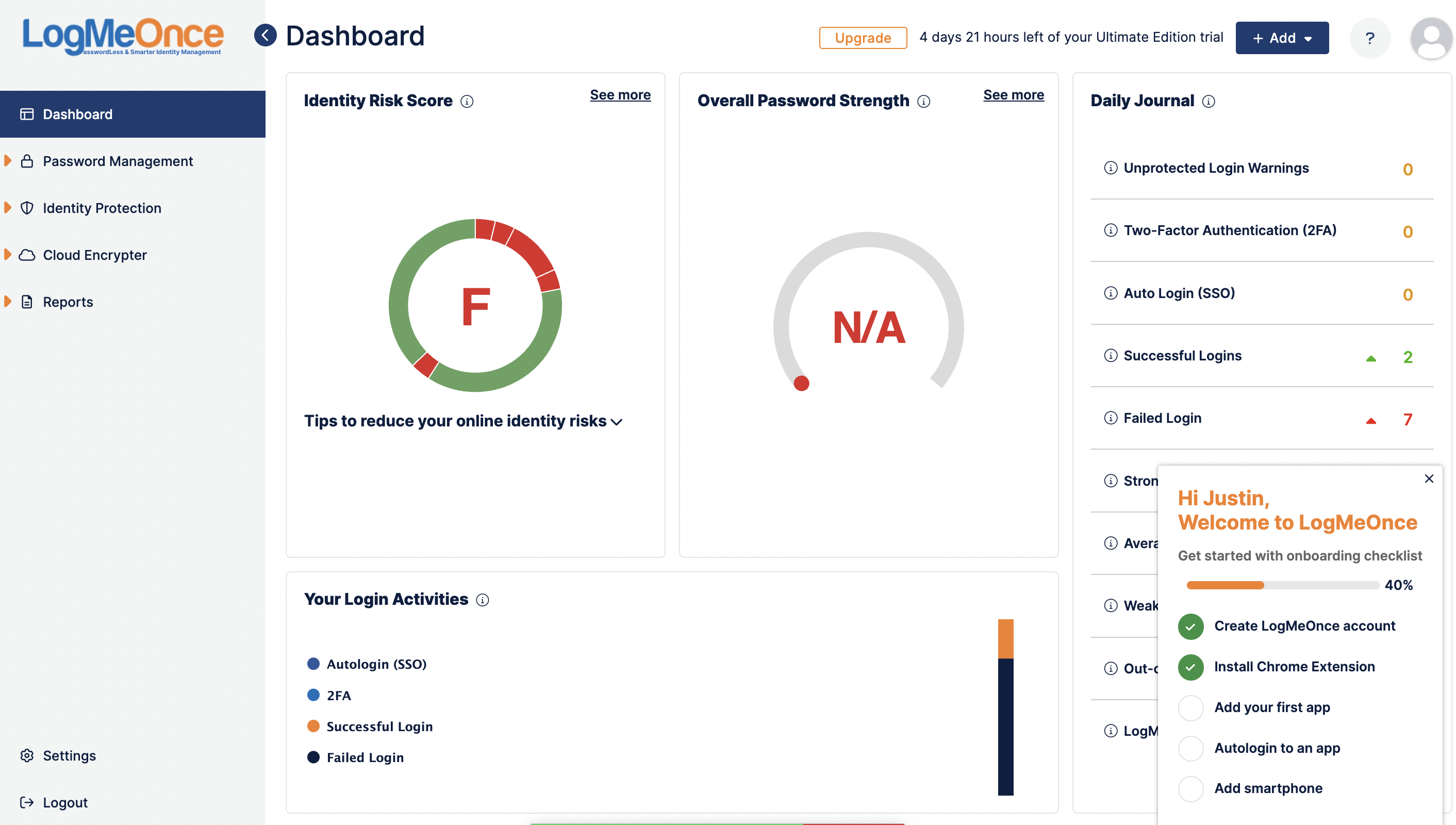This screenshot has height=825, width=1456.
Task: Click the Cloud Encrypter cloud icon
Action: (27, 255)
